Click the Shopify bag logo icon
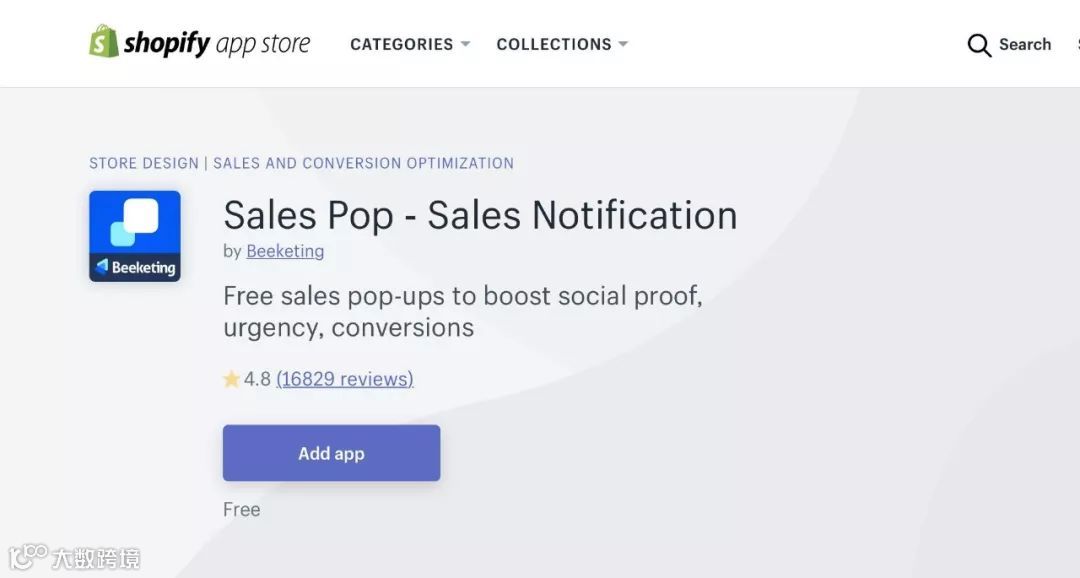This screenshot has width=1080, height=578. point(103,41)
